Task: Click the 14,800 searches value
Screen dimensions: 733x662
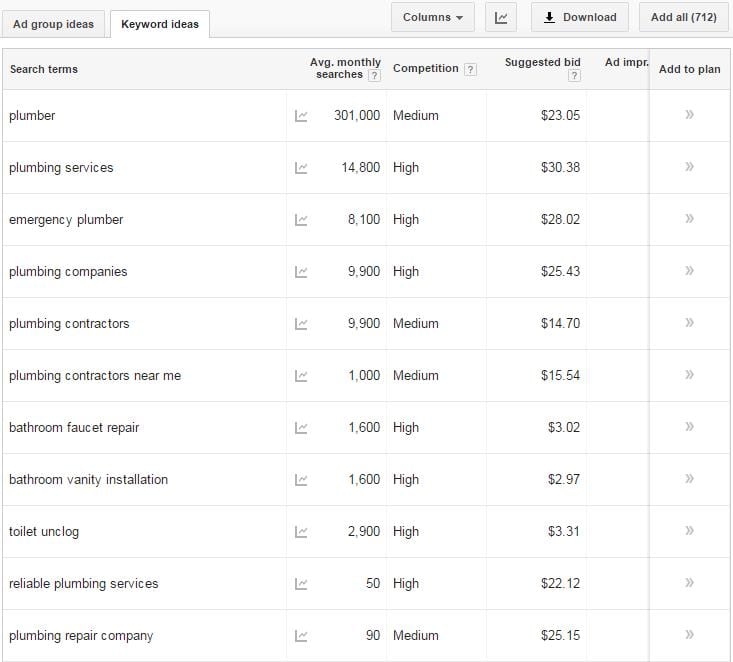Action: point(360,167)
